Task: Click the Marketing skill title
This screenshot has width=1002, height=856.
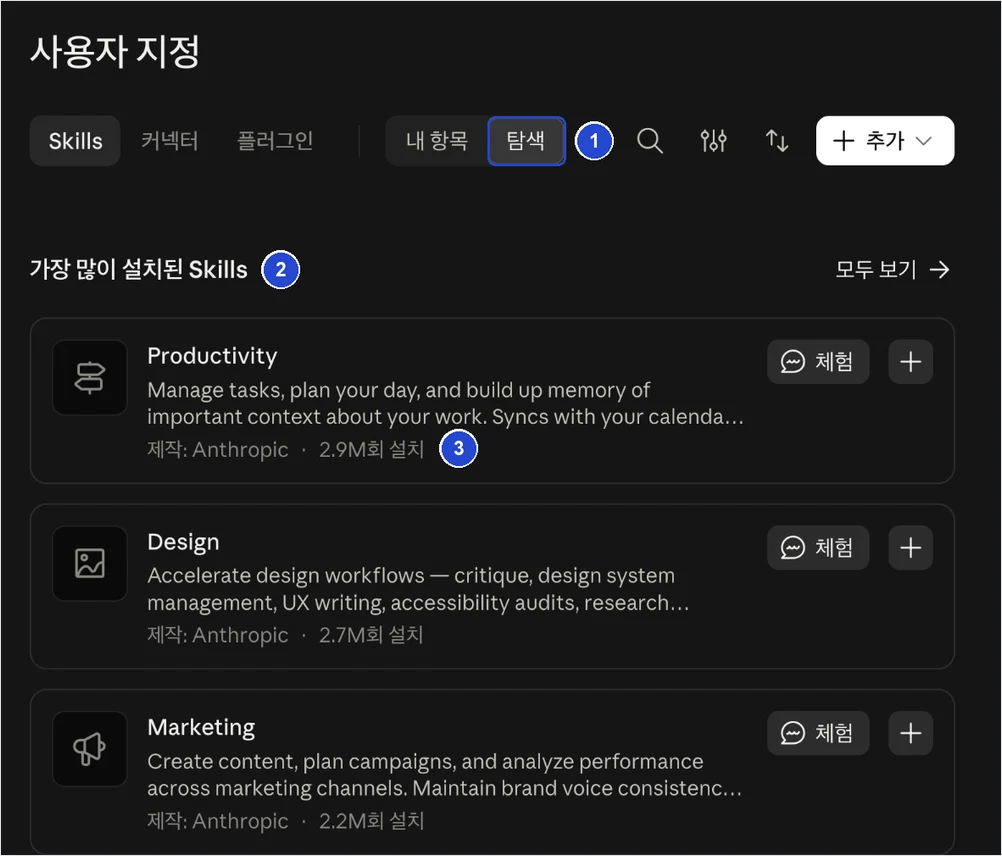Action: click(201, 727)
